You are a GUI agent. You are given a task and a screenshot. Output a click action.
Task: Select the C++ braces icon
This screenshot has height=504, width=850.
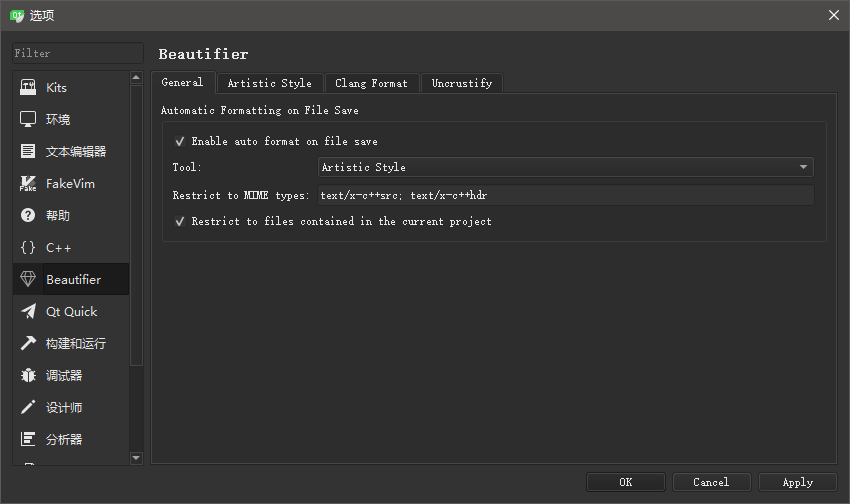(x=28, y=248)
